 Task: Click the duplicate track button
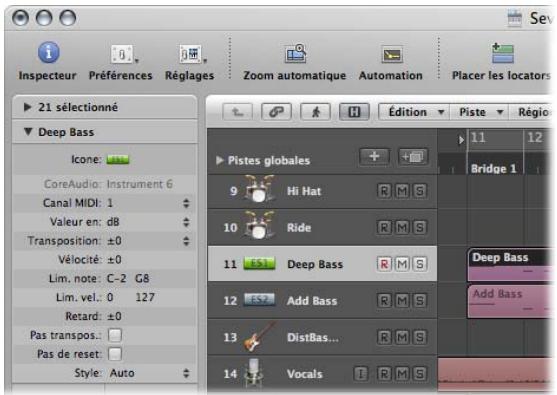[x=413, y=156]
